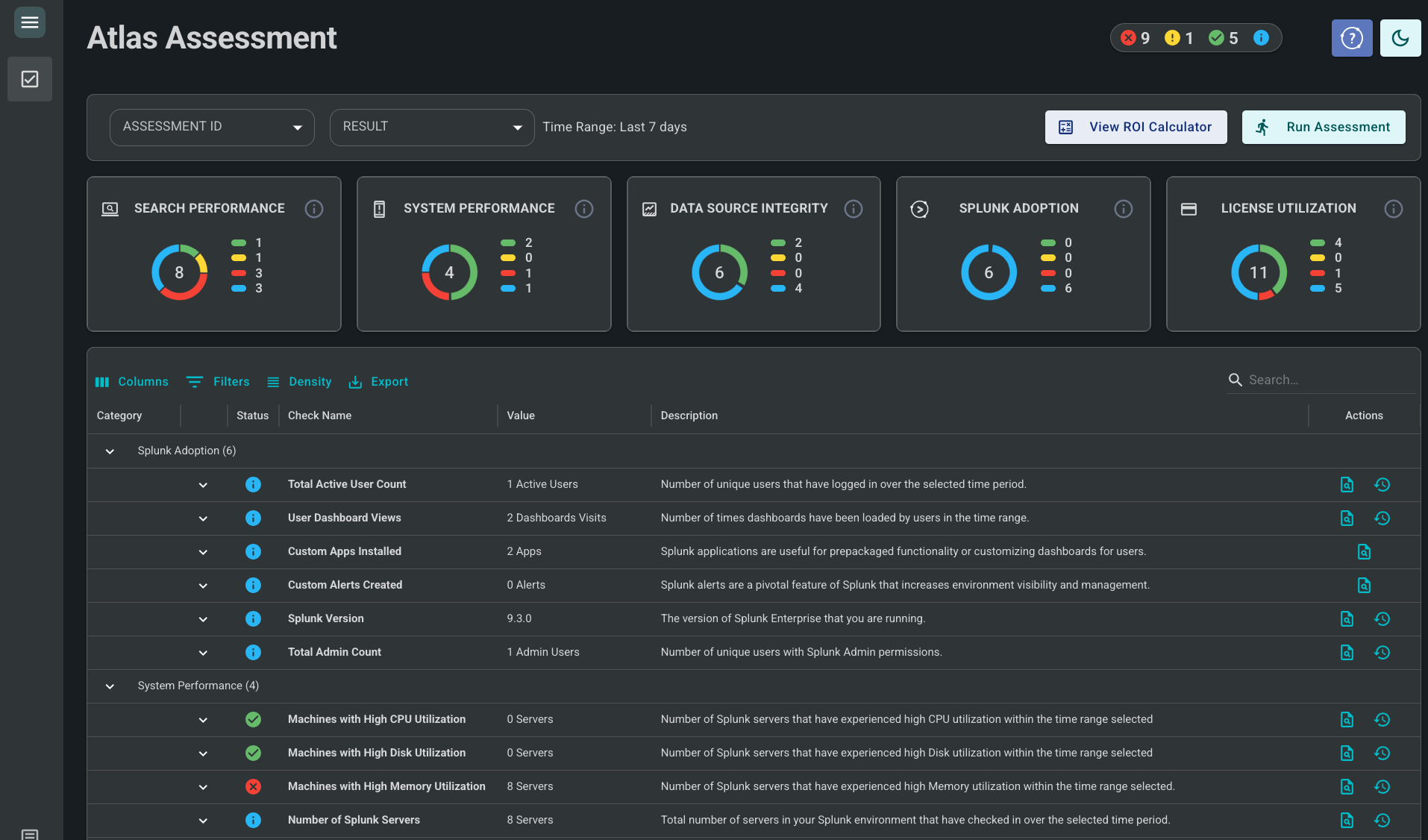Show info for License Utilization card

click(1394, 209)
